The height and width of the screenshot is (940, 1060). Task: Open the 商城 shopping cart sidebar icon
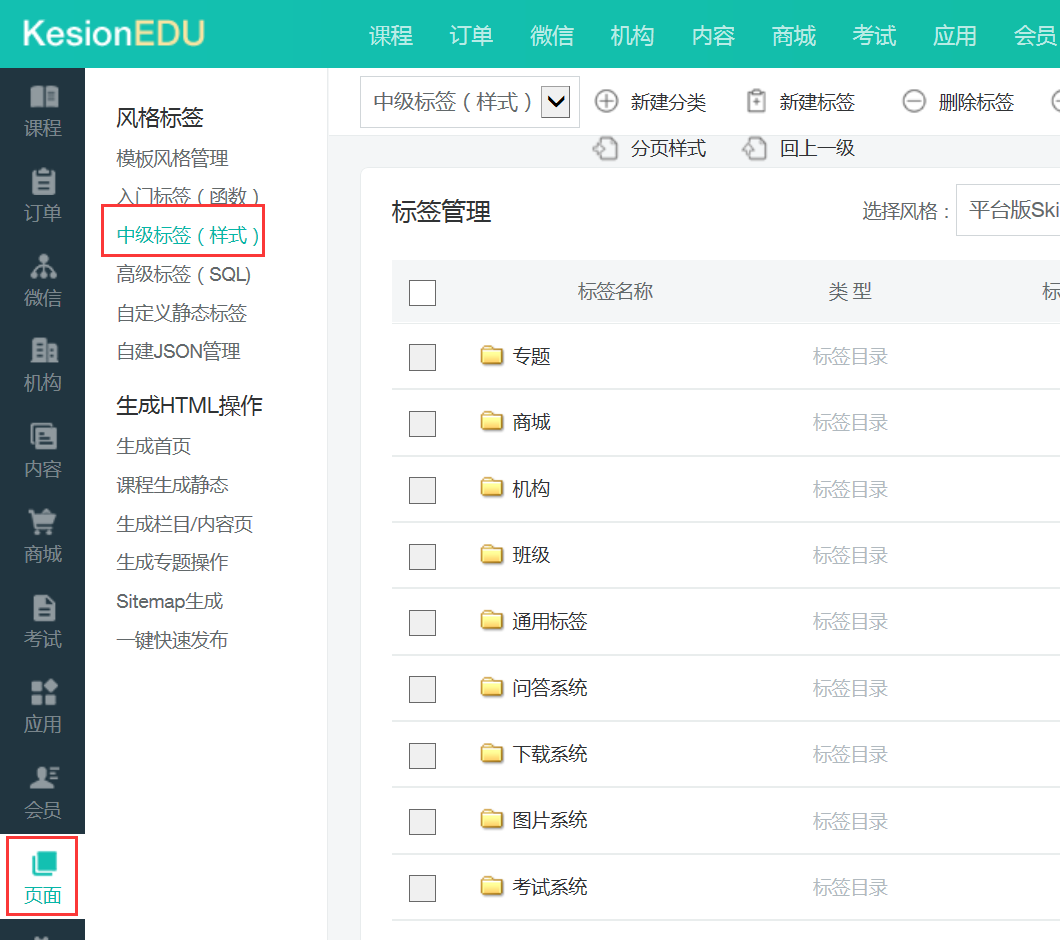tap(42, 523)
